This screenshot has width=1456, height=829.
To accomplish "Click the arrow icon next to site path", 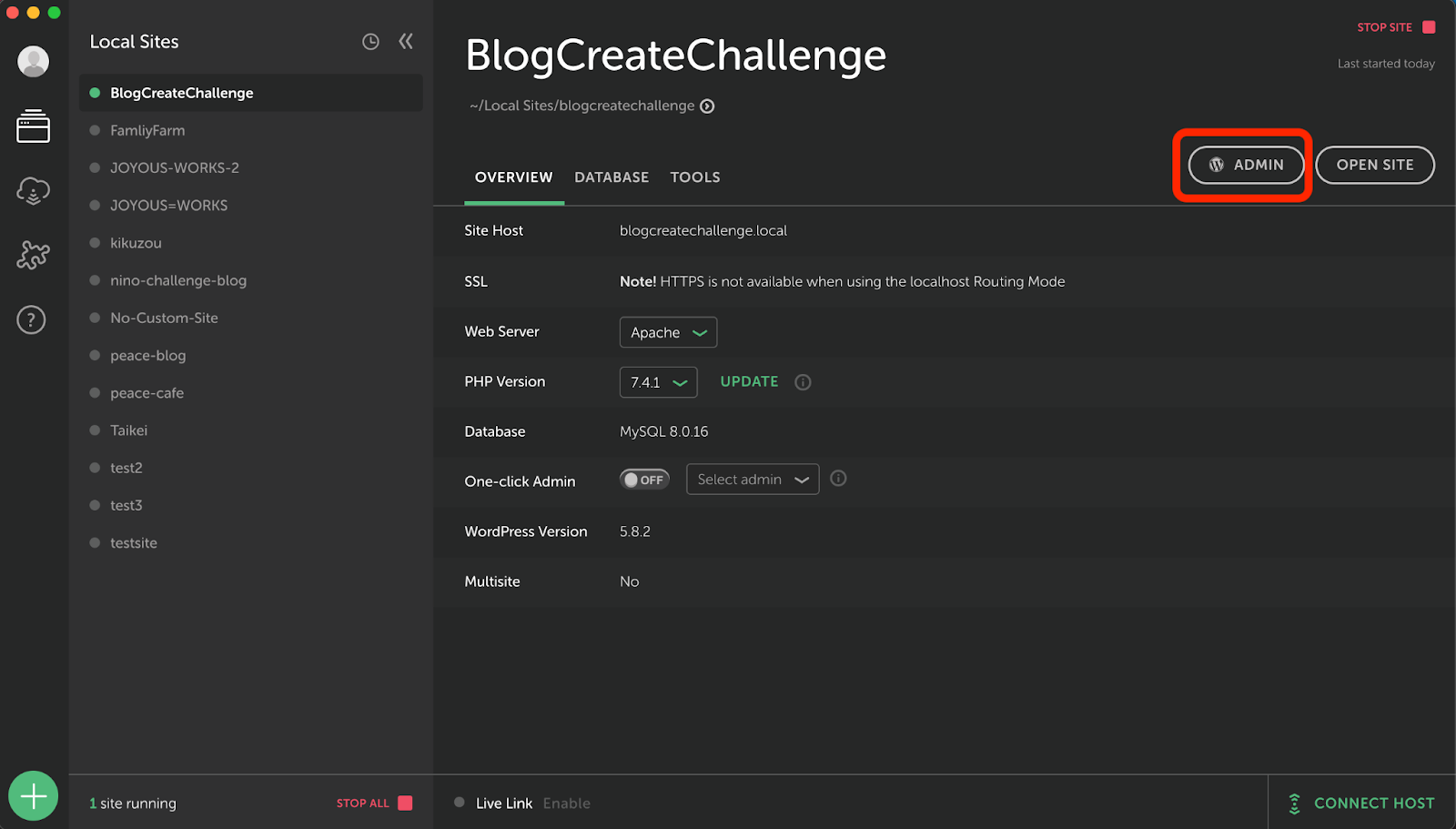I will pos(707,106).
